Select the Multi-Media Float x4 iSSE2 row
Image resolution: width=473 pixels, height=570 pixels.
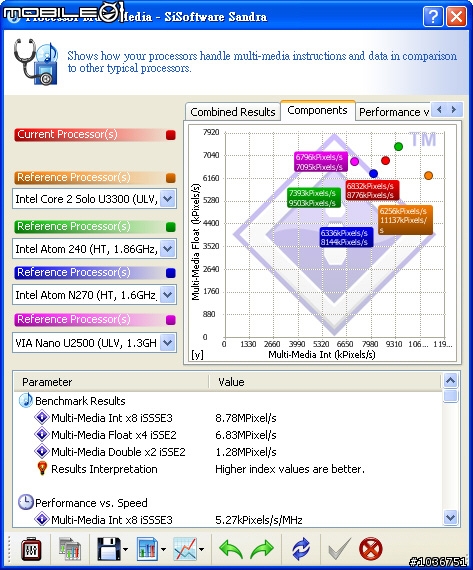(228, 434)
